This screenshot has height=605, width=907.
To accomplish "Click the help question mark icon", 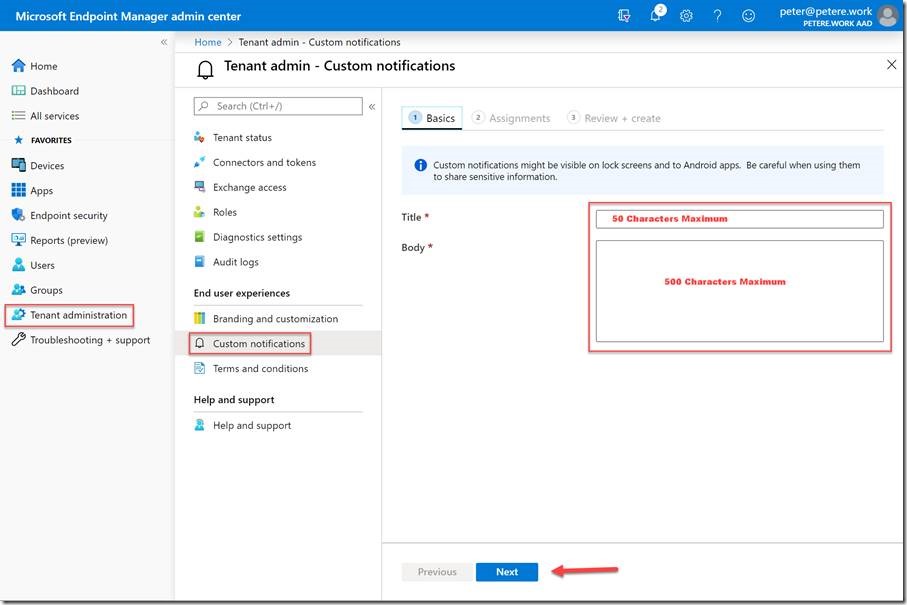I will [717, 16].
